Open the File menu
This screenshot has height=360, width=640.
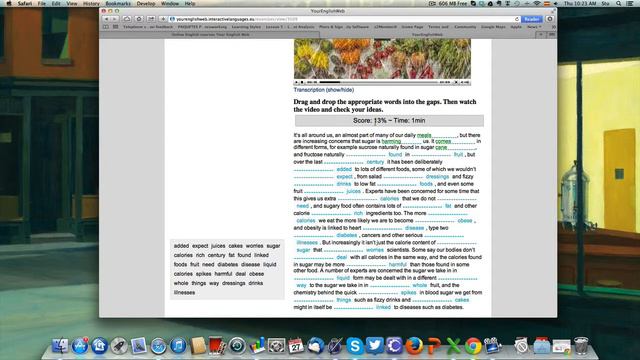[x=42, y=3]
